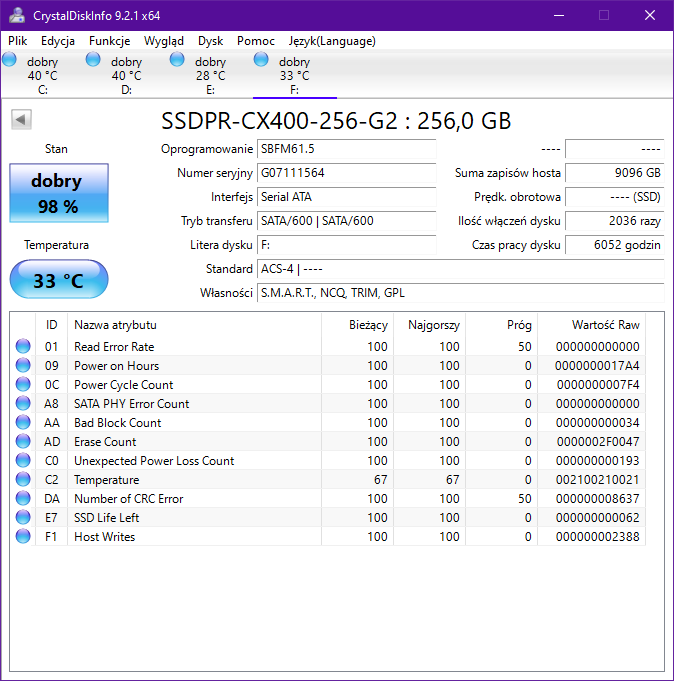The width and height of the screenshot is (674, 681).
Task: Click the dobry 98 % health status button
Action: pos(56,193)
